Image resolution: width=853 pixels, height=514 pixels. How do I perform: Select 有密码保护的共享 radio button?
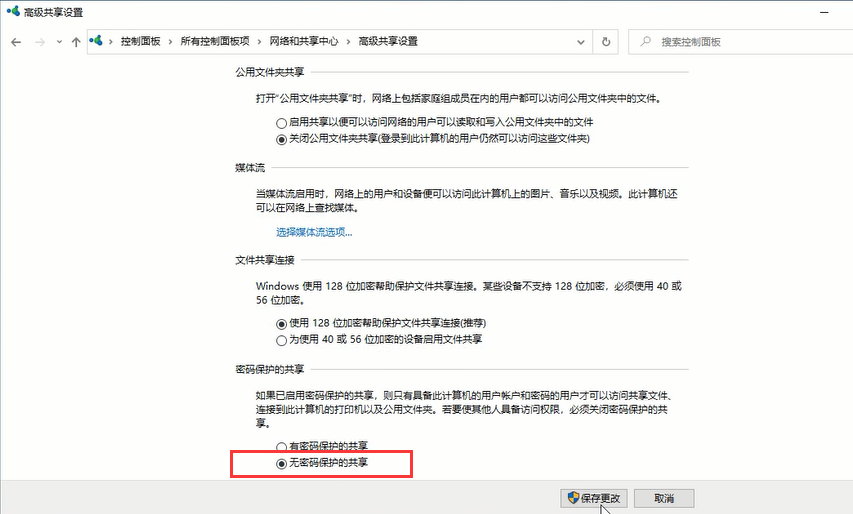click(x=281, y=448)
